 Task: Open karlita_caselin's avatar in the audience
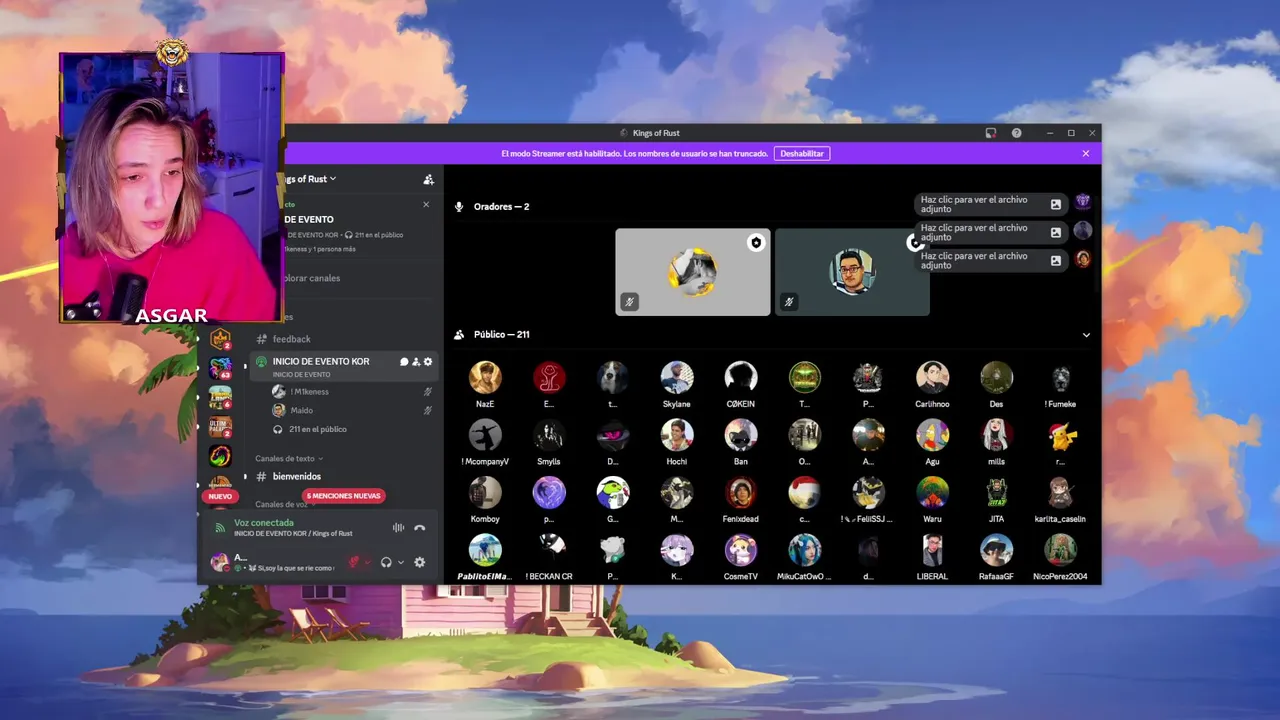point(1060,492)
